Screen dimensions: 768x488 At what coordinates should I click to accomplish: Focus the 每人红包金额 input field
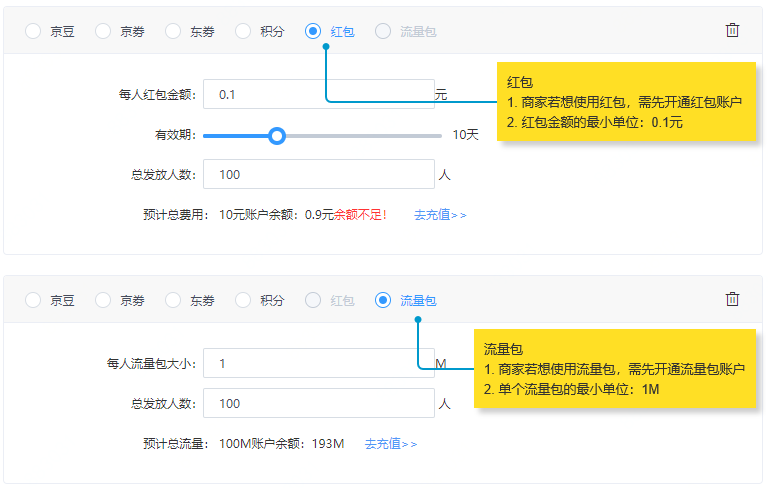[318, 94]
